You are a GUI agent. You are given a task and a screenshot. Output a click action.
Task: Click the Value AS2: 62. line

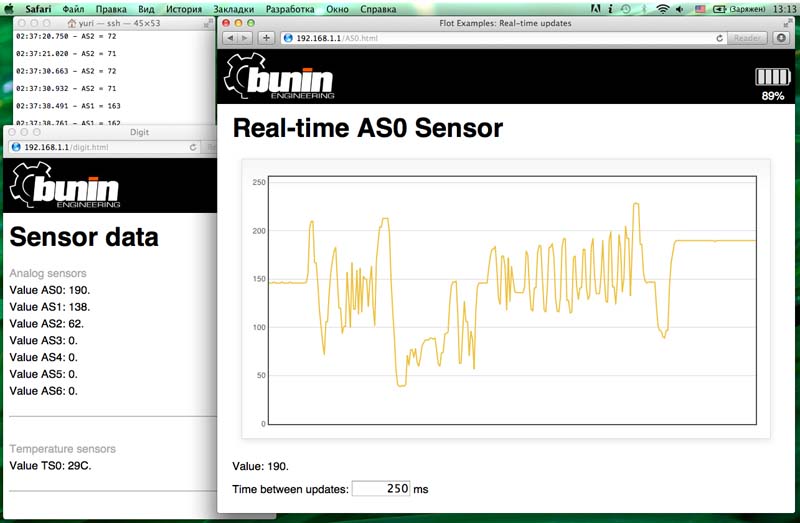click(46, 323)
